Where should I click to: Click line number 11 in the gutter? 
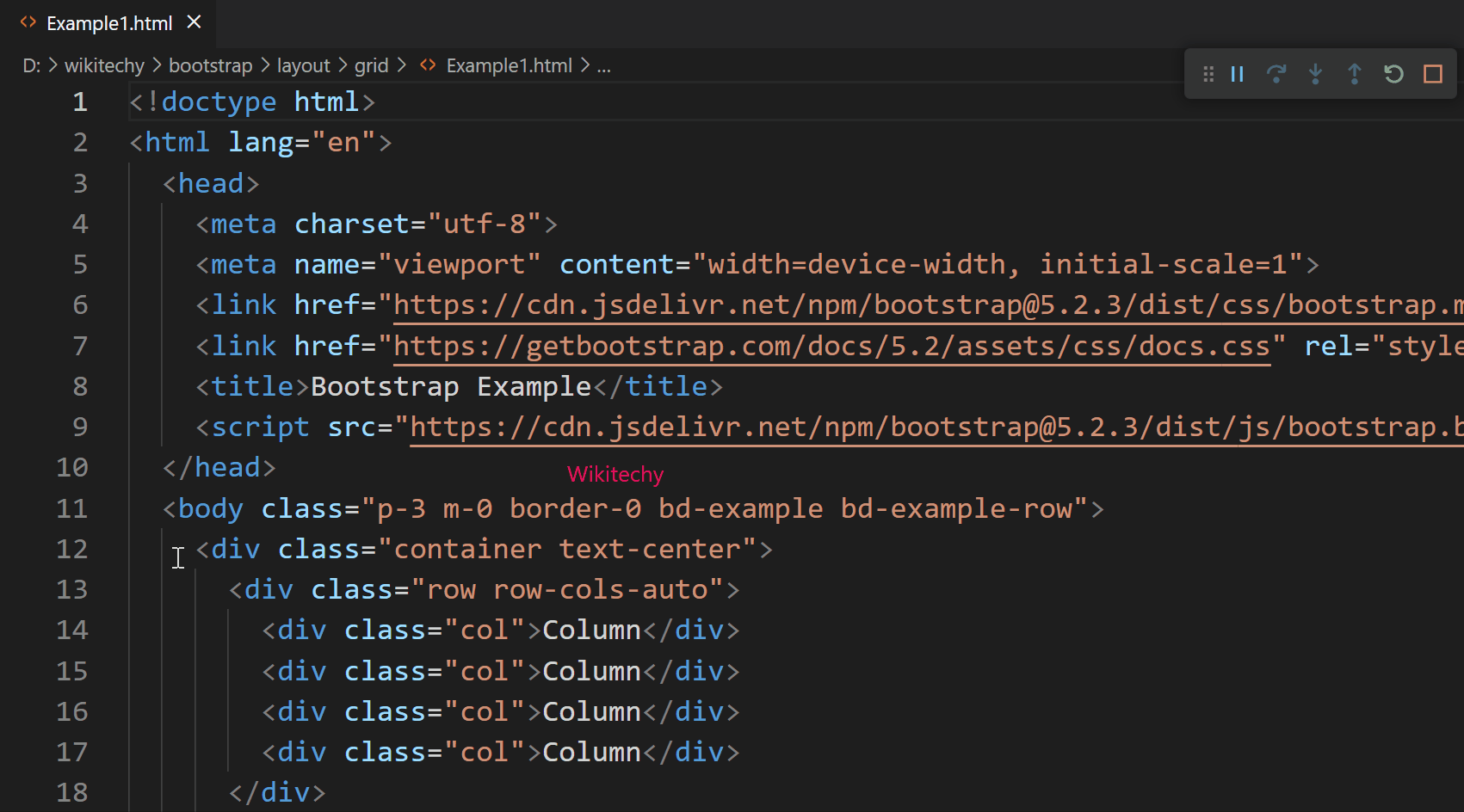(x=72, y=509)
